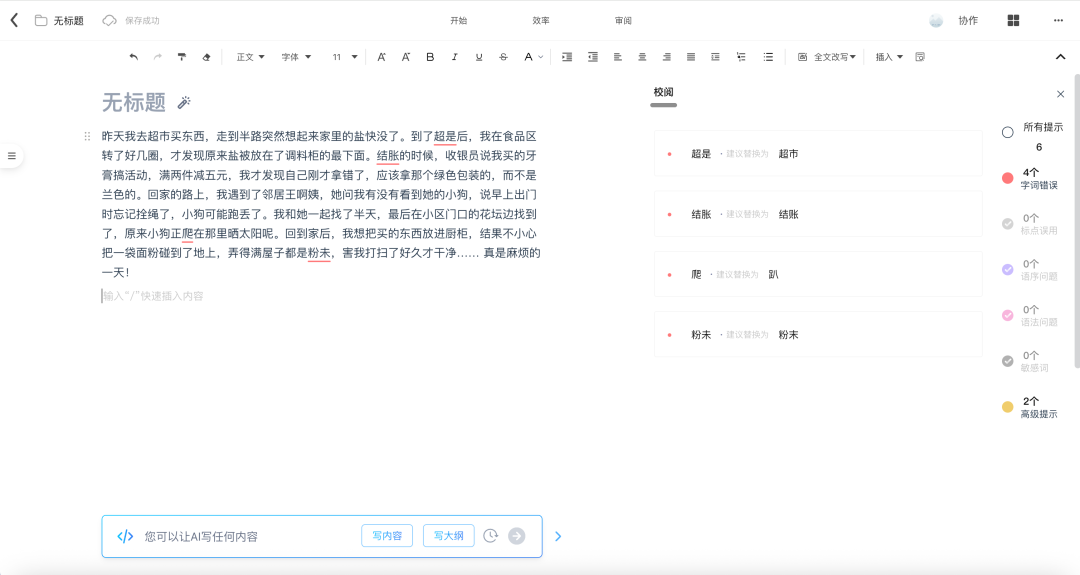Screen dimensions: 1080x575
Task: Activate the format painter tool
Action: 182,57
